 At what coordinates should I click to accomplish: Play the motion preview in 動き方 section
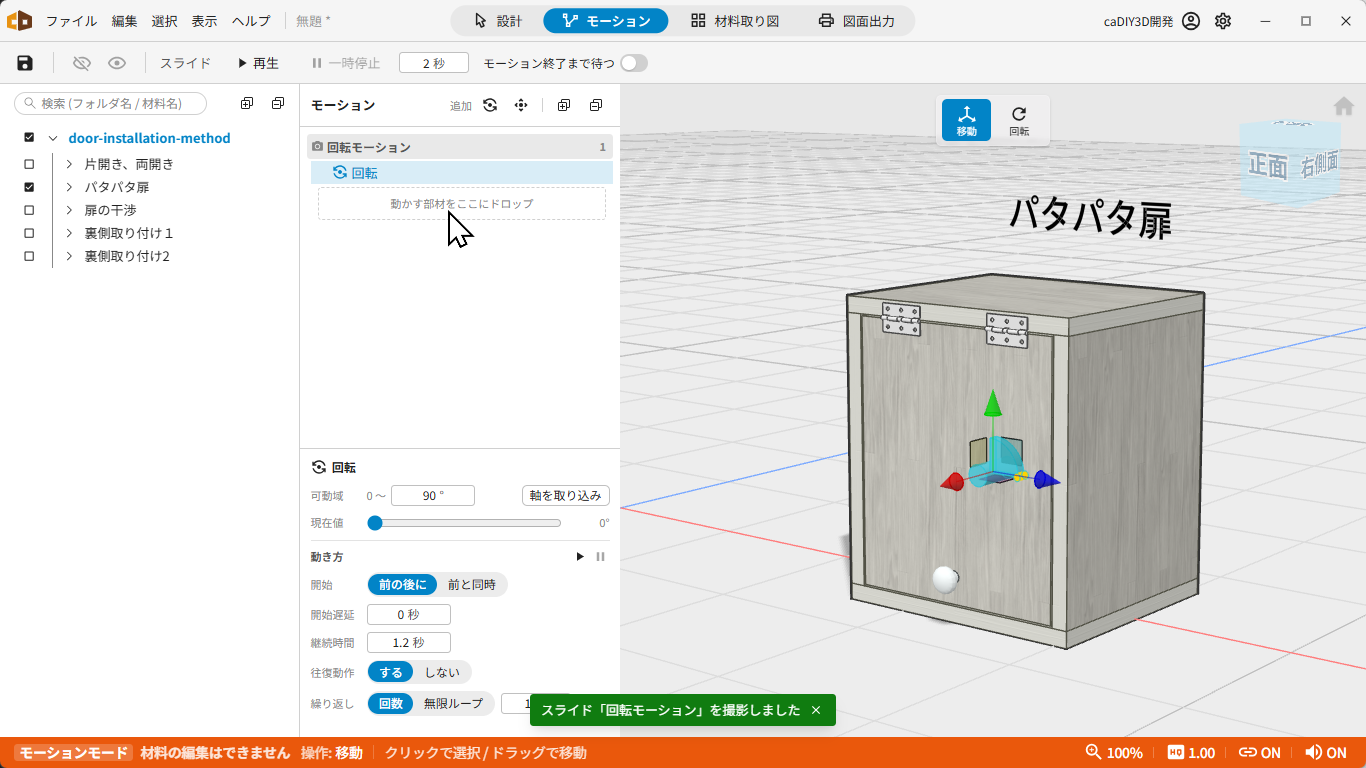coord(580,557)
